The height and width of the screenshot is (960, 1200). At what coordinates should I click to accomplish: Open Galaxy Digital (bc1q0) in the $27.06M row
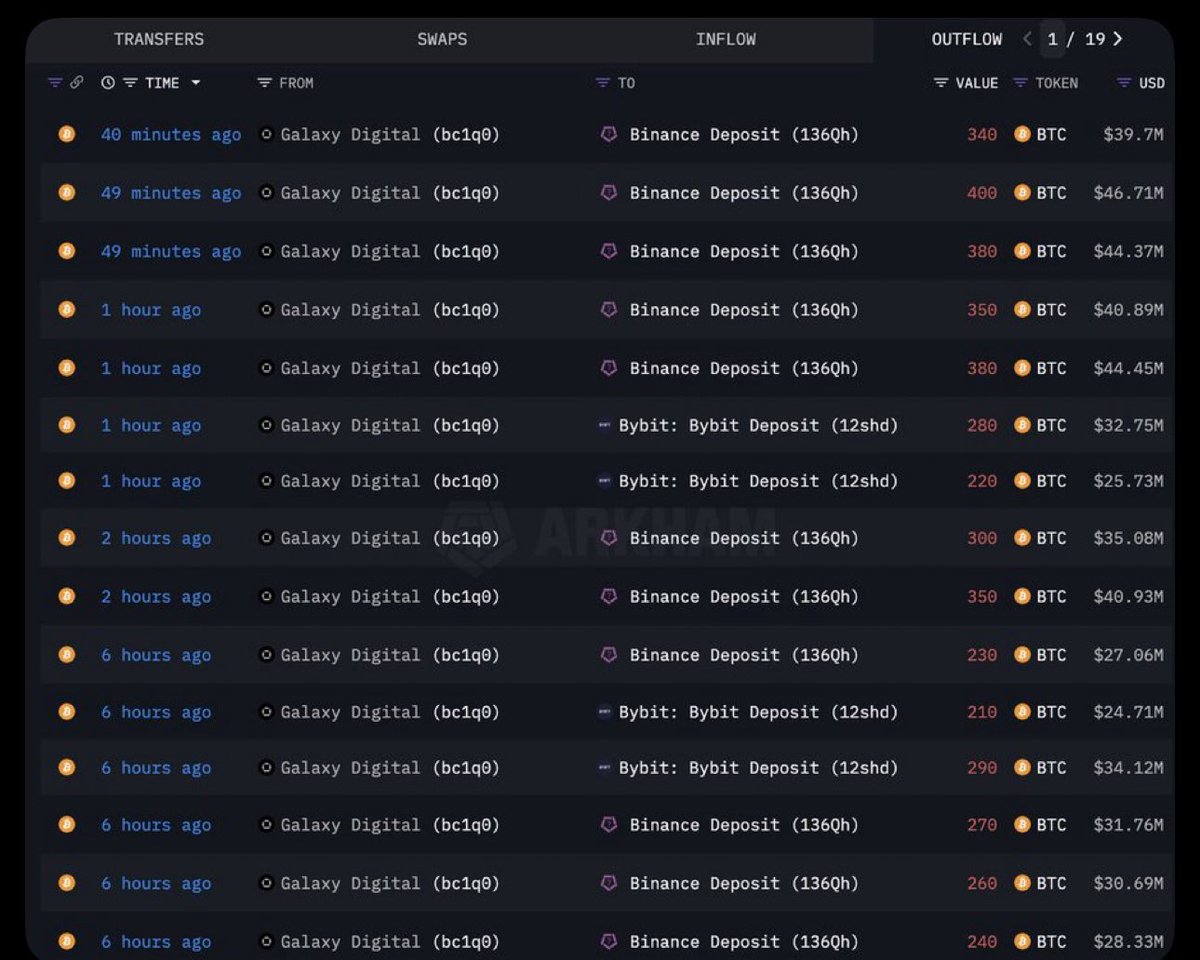pos(389,656)
